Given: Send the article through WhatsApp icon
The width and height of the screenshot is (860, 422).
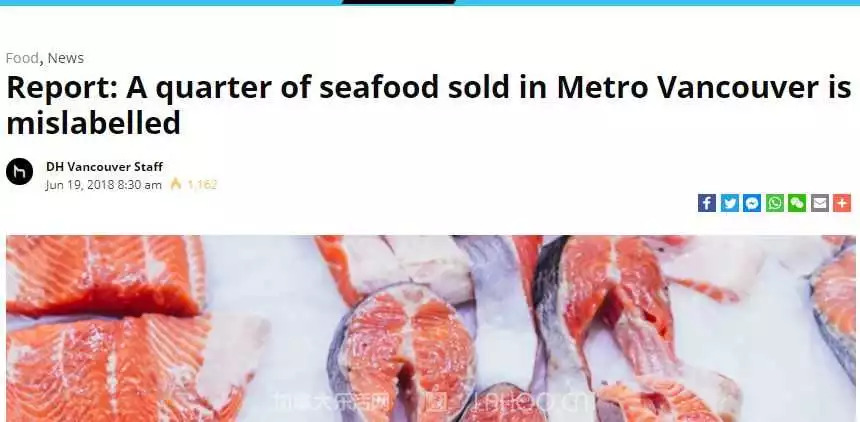Looking at the screenshot, I should tap(774, 203).
